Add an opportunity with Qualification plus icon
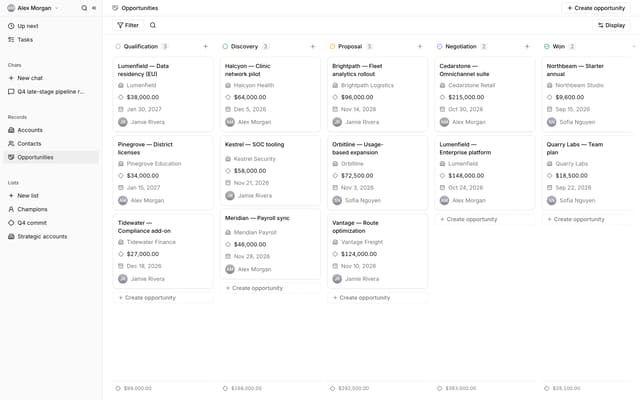640x400 pixels. pyautogui.click(x=206, y=47)
